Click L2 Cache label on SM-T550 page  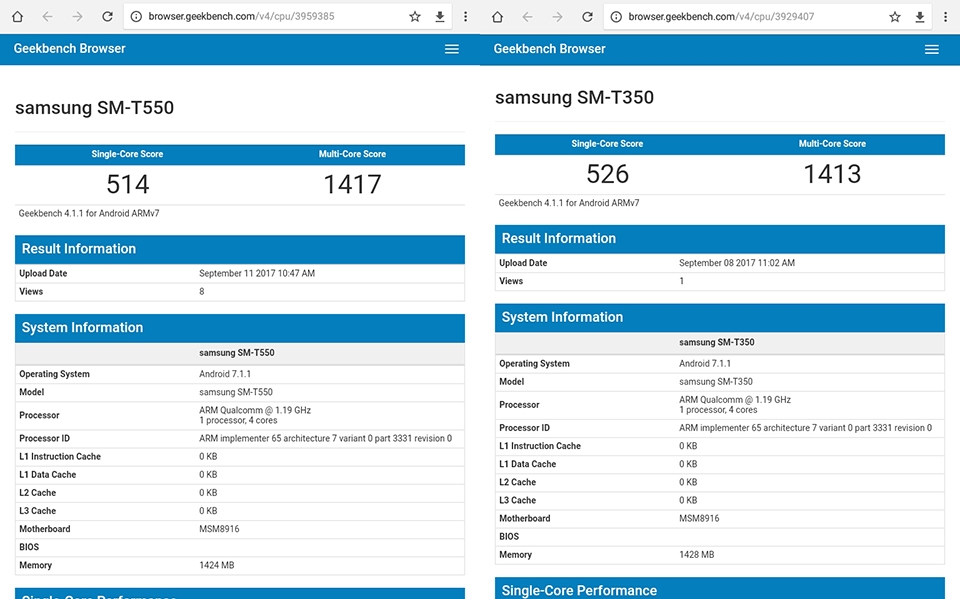tap(37, 493)
